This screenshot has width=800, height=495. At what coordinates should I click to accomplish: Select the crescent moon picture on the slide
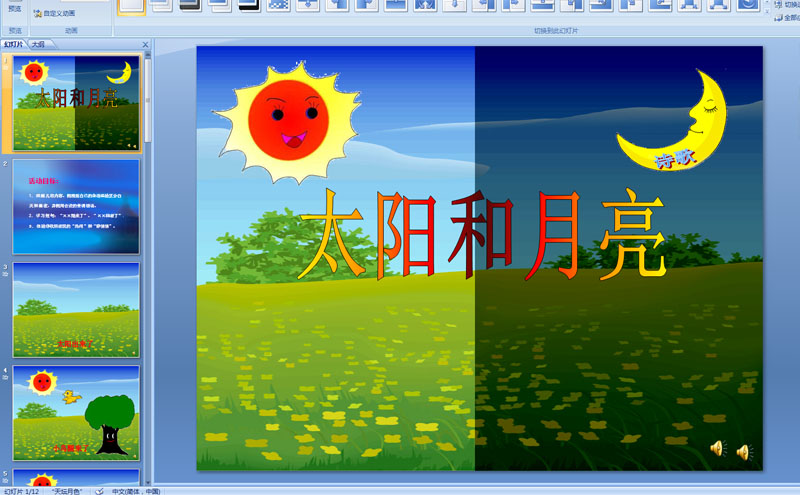click(x=672, y=120)
